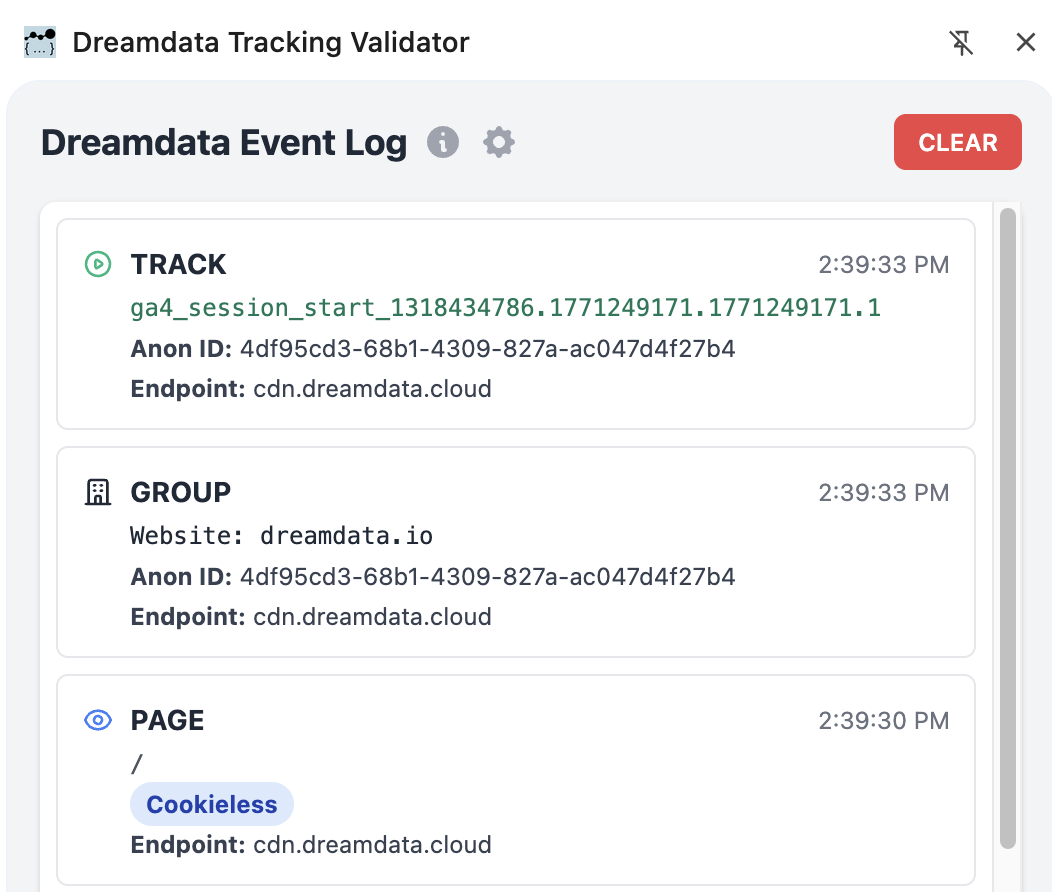This screenshot has width=1052, height=892.
Task: Expand the GROUP event entry label
Action: tap(181, 492)
